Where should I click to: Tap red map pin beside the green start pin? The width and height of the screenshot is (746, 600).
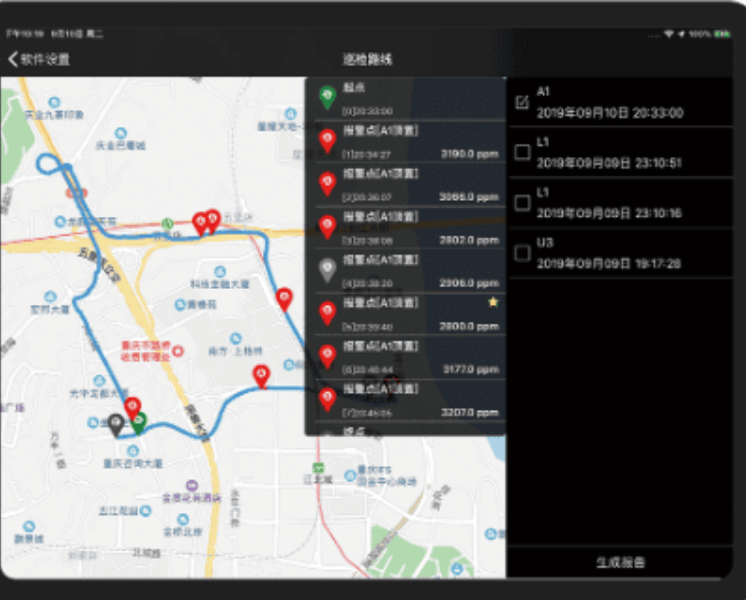pyautogui.click(x=132, y=409)
